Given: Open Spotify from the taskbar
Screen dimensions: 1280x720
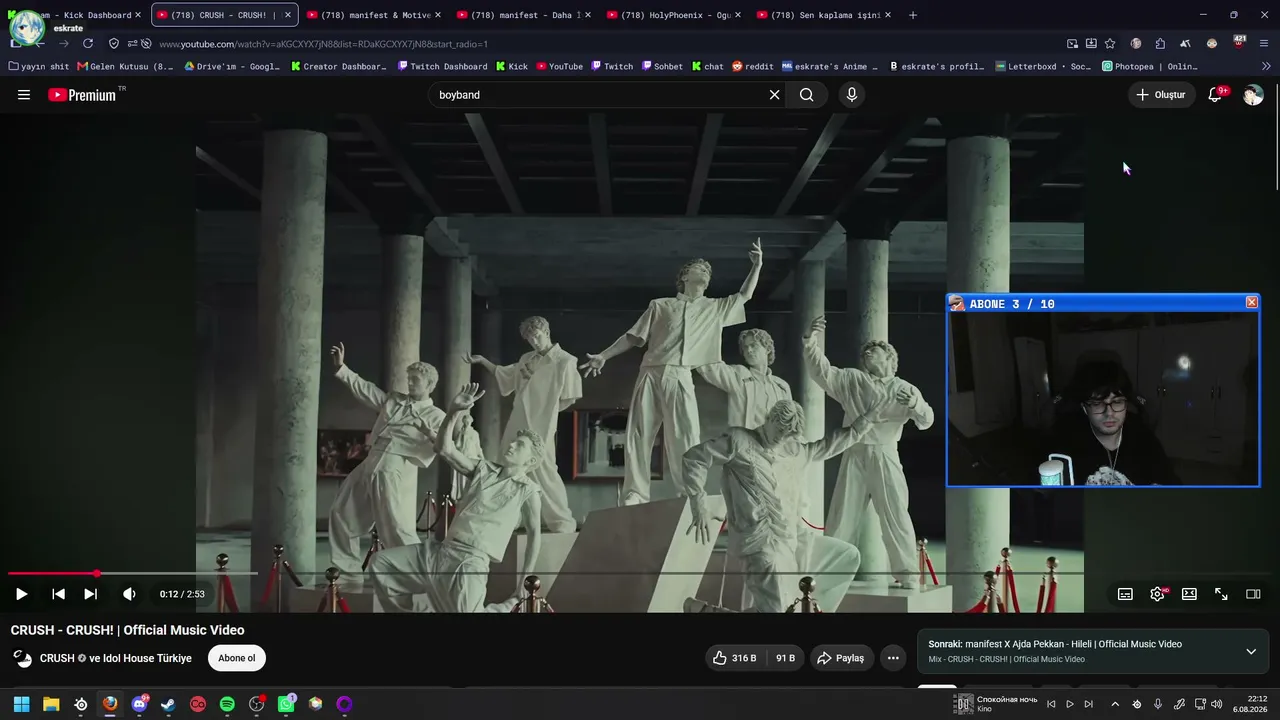Looking at the screenshot, I should pos(227,704).
